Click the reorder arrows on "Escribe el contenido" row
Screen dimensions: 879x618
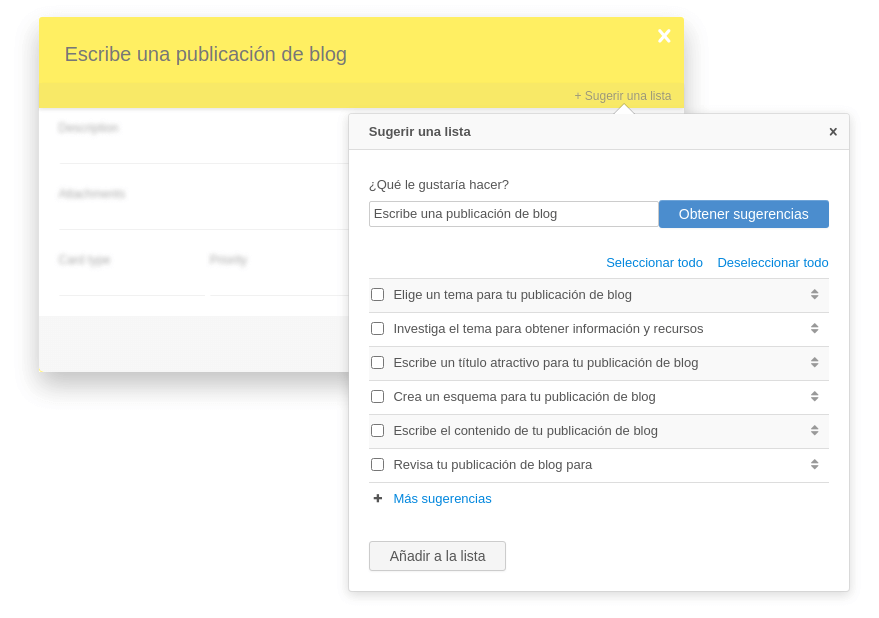(x=814, y=430)
